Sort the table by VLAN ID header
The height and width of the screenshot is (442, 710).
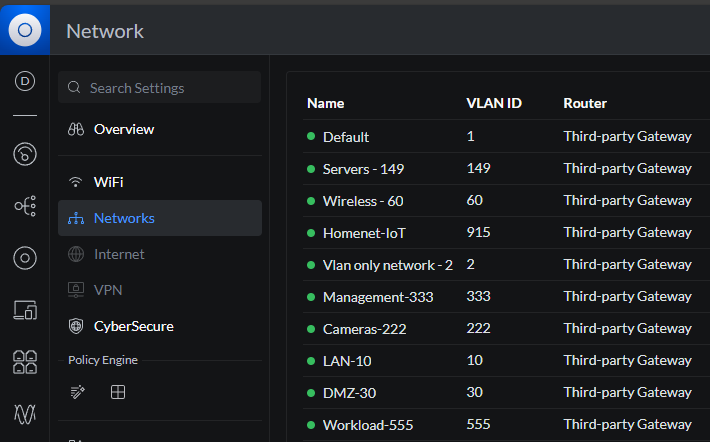(x=494, y=103)
